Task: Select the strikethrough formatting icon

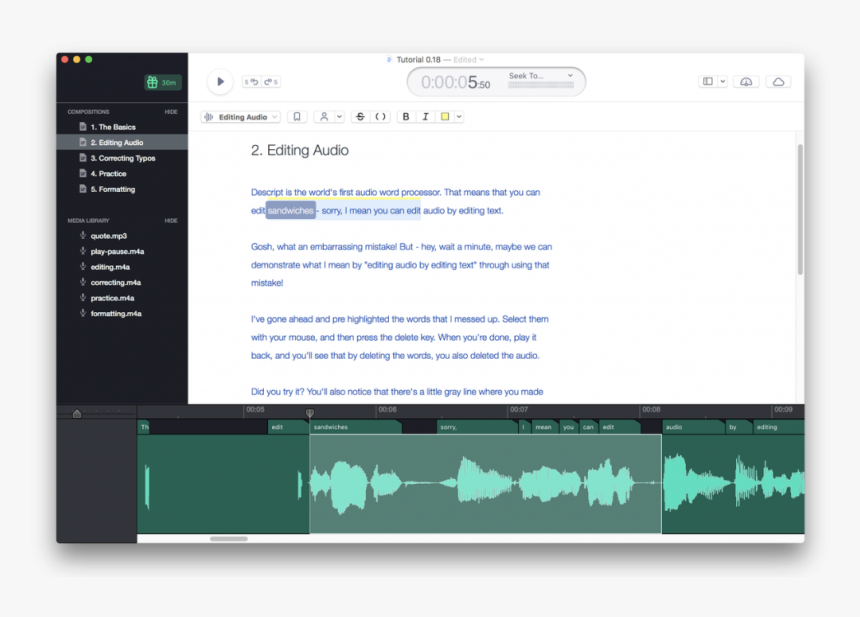Action: tap(360, 116)
